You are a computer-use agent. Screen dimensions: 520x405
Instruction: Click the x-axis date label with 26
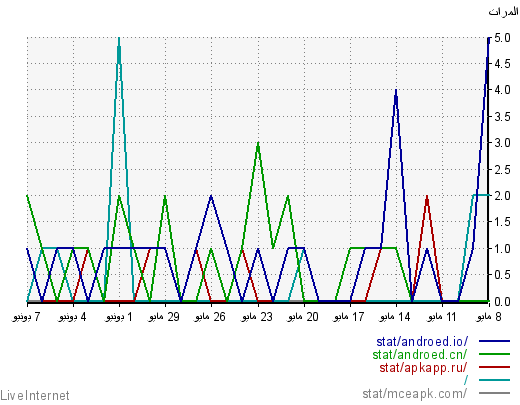click(210, 317)
